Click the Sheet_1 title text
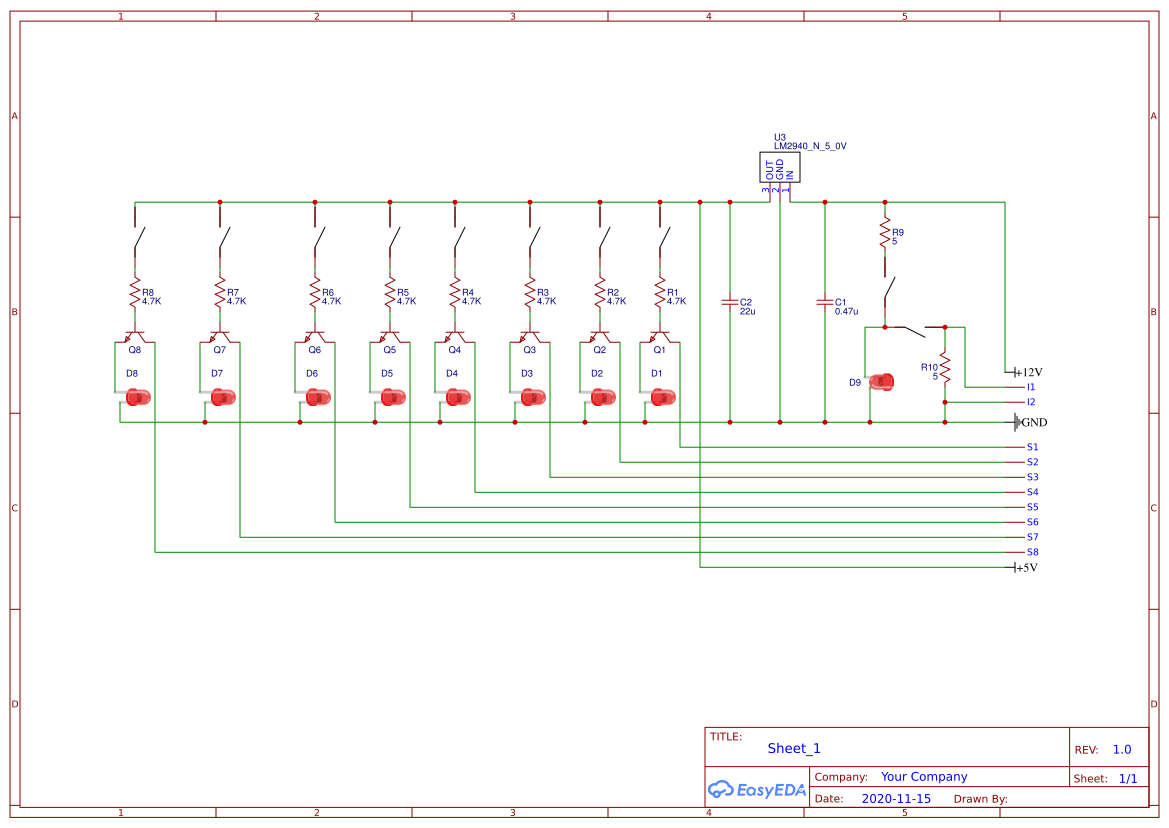 [x=794, y=748]
